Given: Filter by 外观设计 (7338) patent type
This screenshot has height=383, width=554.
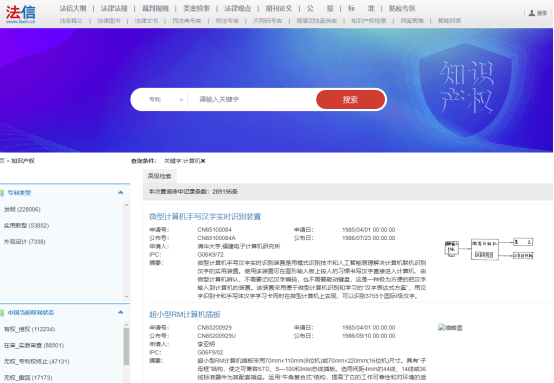Looking at the screenshot, I should 25,242.
